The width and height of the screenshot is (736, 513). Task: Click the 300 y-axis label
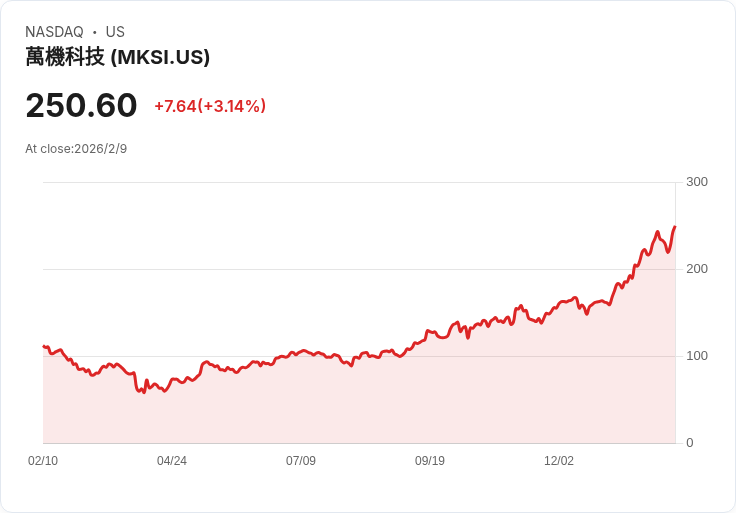[x=697, y=182]
